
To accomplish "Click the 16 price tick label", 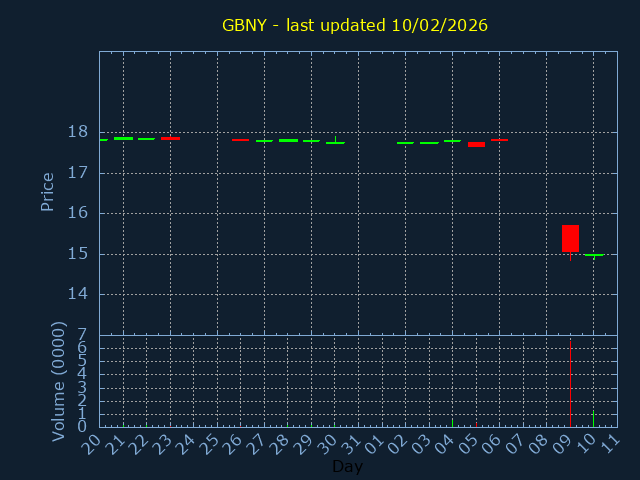I will point(77,213).
